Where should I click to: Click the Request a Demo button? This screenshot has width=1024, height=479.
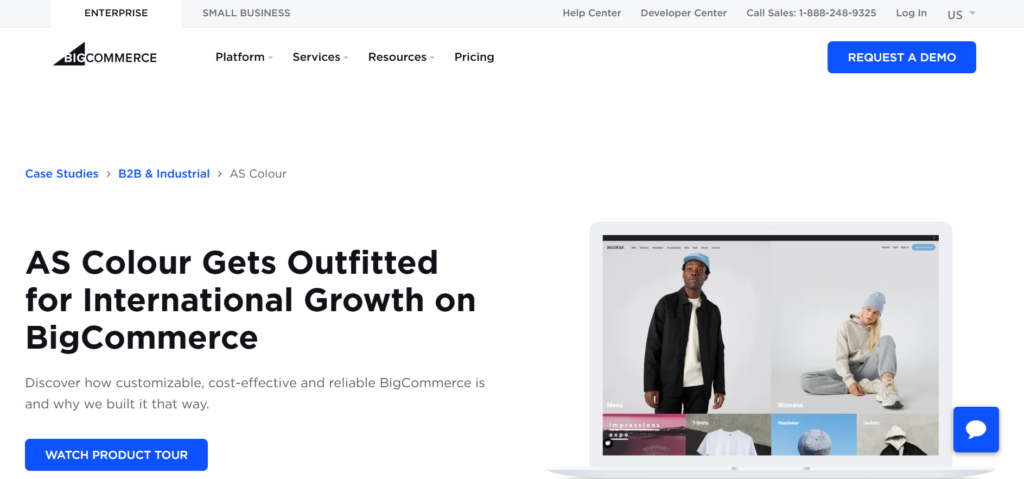point(901,58)
